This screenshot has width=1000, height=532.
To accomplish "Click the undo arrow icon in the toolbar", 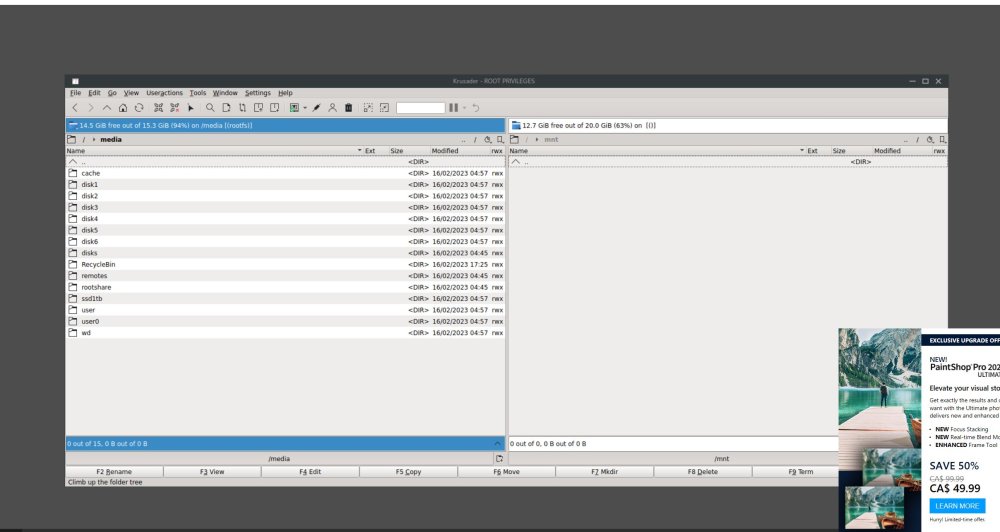I will (x=476, y=108).
